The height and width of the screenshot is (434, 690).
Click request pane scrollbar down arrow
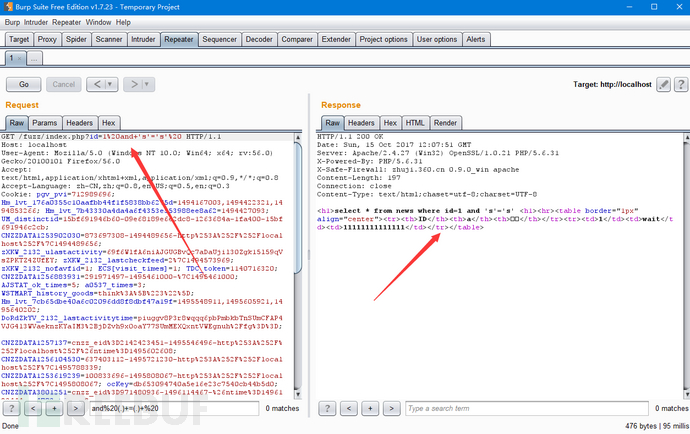click(x=298, y=394)
